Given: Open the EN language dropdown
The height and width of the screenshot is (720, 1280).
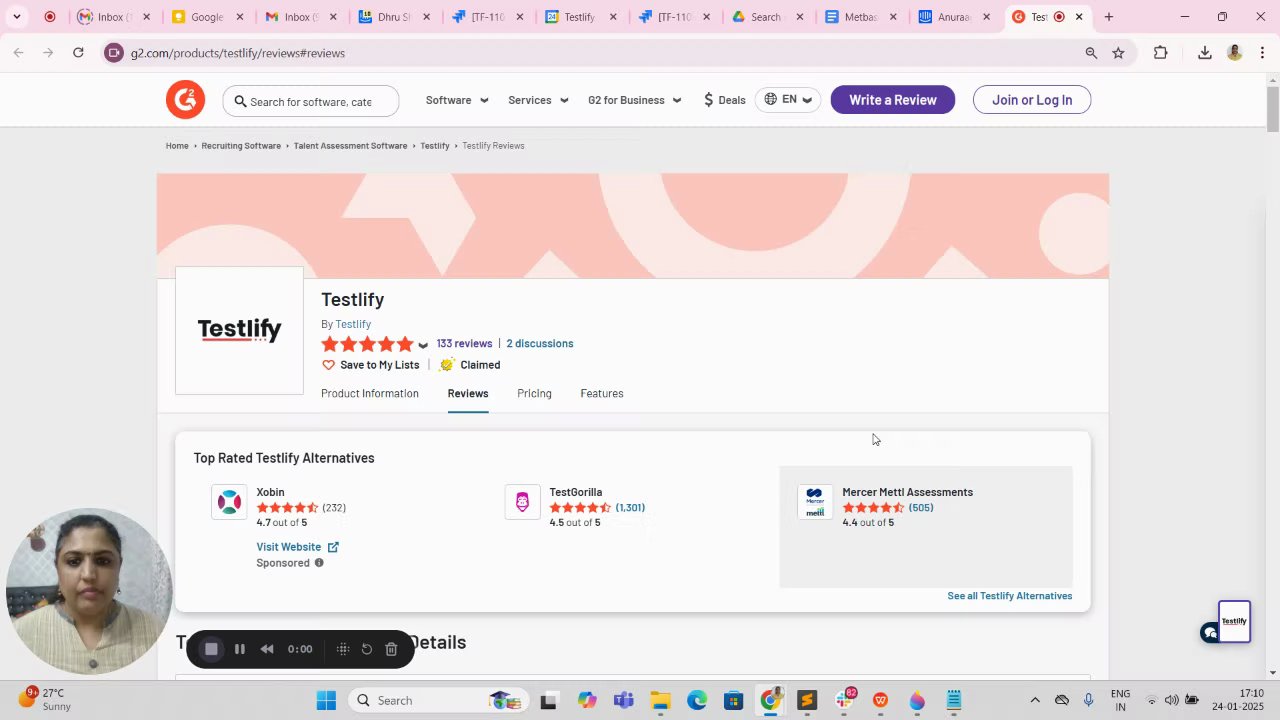Looking at the screenshot, I should click(788, 99).
